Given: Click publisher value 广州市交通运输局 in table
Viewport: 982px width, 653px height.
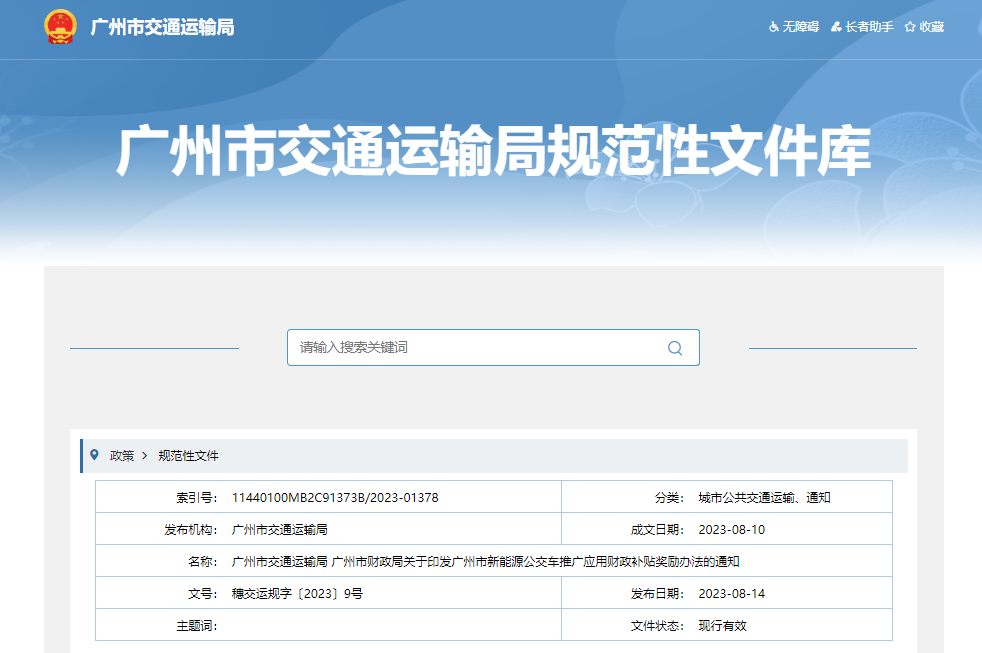Looking at the screenshot, I should (279, 530).
